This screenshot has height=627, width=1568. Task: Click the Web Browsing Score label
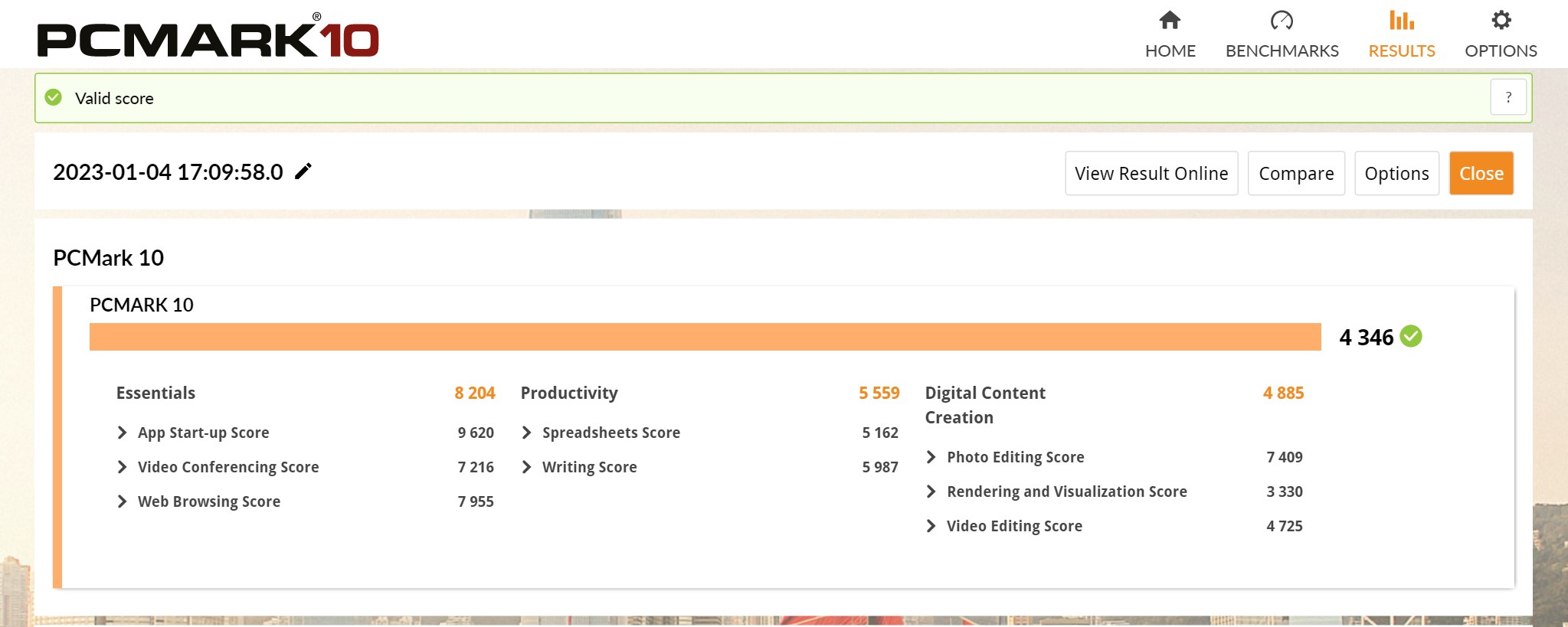(209, 501)
